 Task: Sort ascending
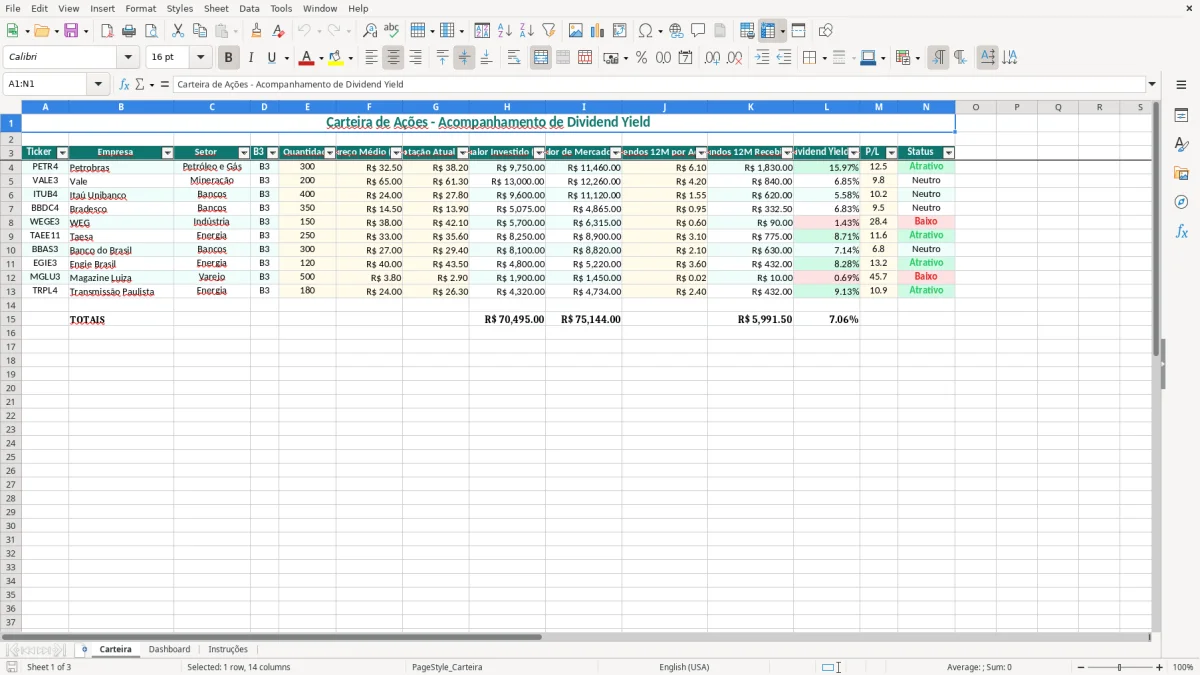click(x=505, y=31)
